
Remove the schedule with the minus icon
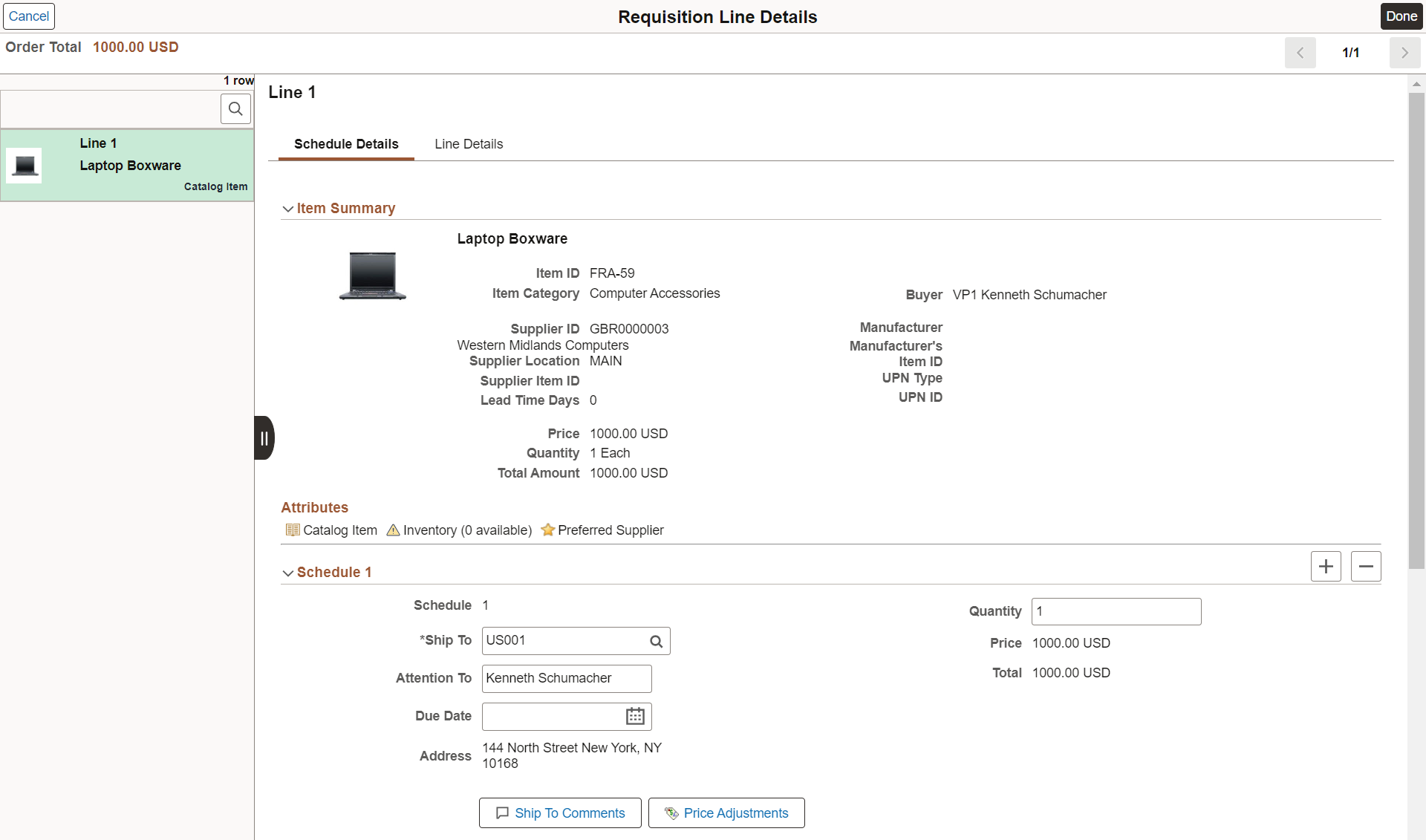[1367, 566]
